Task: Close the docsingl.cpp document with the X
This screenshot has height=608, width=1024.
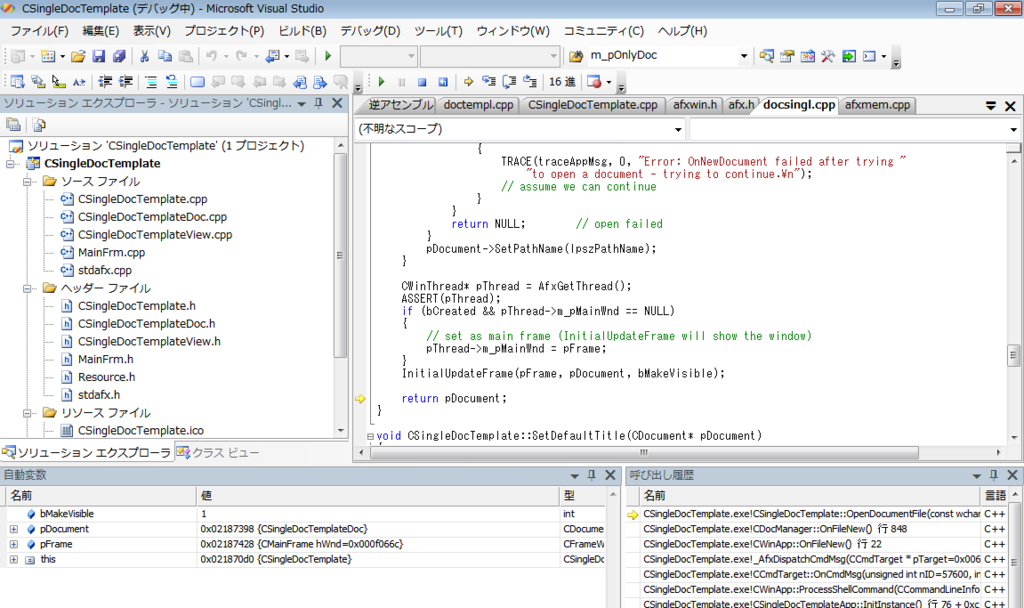Action: coord(1010,106)
